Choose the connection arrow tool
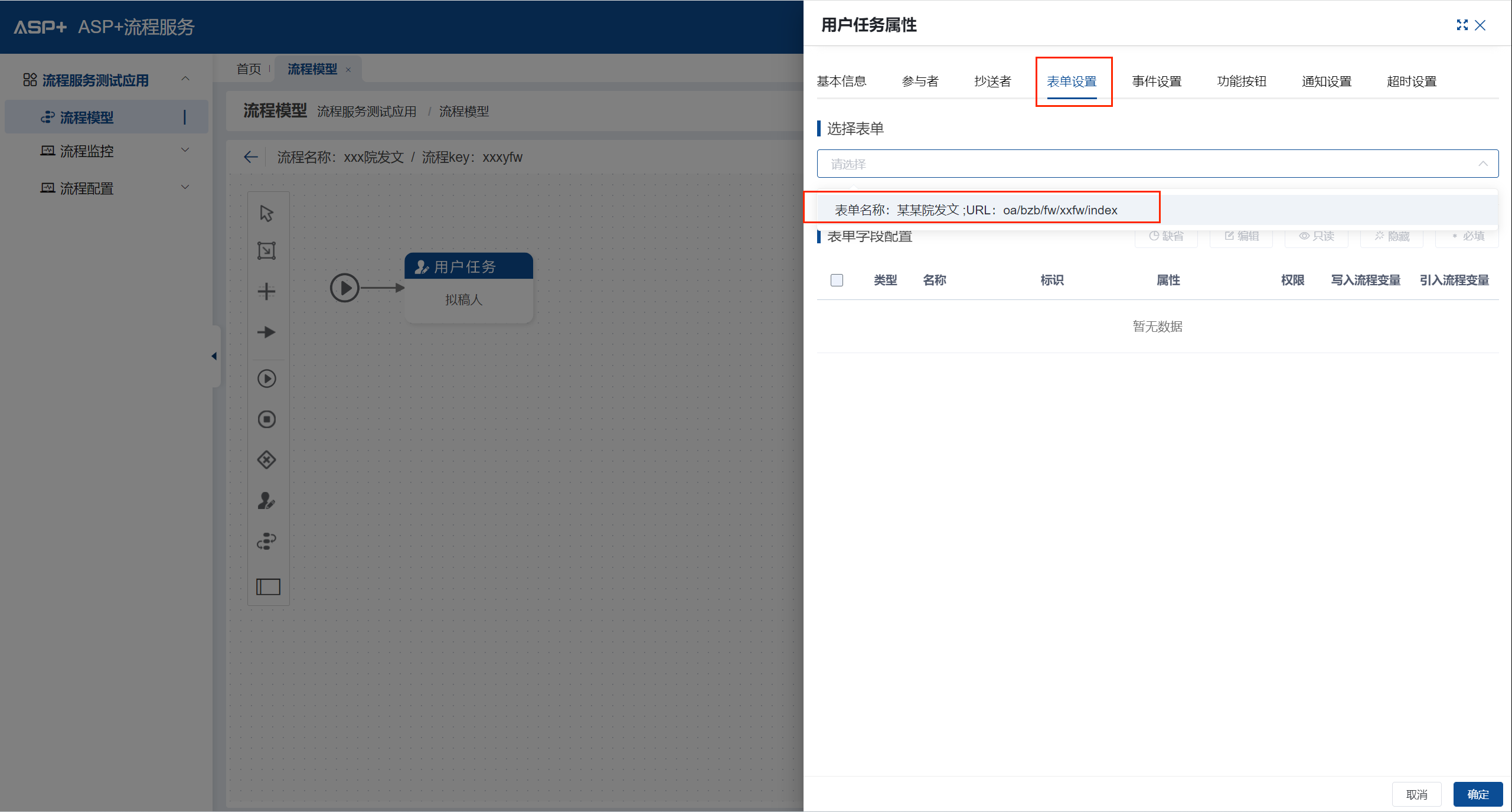The width and height of the screenshot is (1512, 812). pos(267,332)
